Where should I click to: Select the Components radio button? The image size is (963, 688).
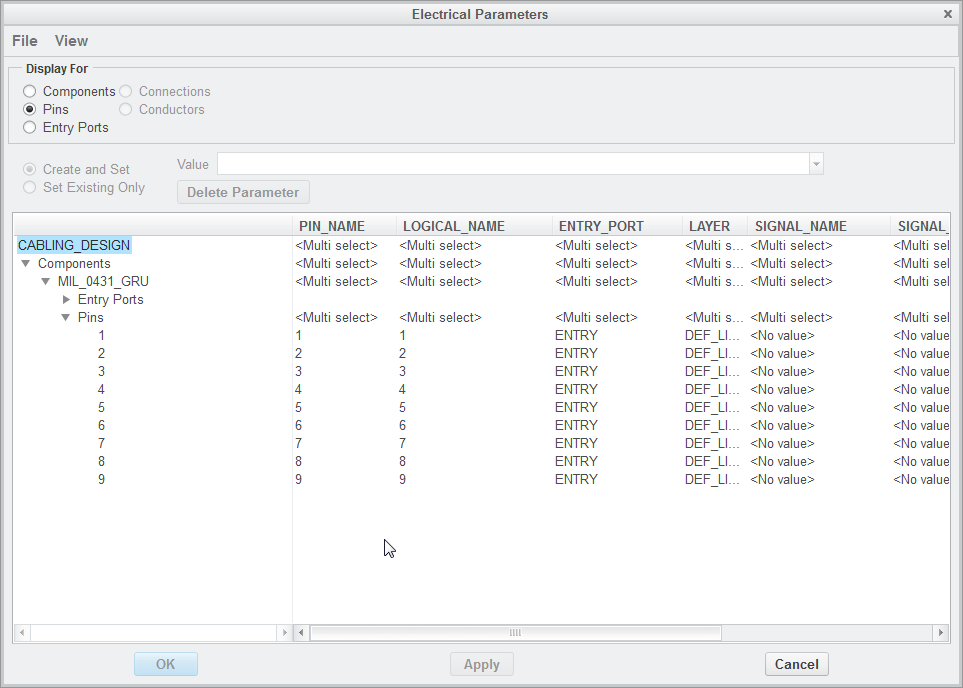coord(29,92)
